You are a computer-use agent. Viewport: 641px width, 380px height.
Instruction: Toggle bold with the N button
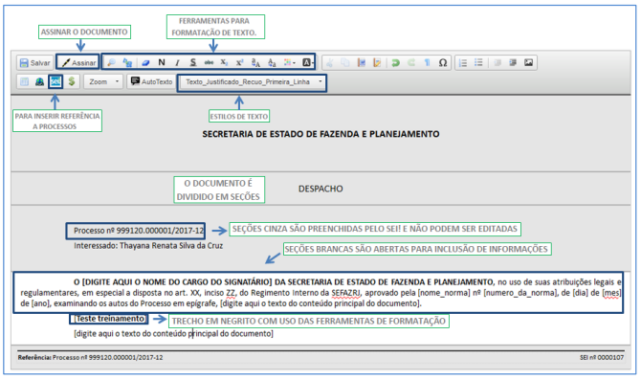pyautogui.click(x=161, y=63)
